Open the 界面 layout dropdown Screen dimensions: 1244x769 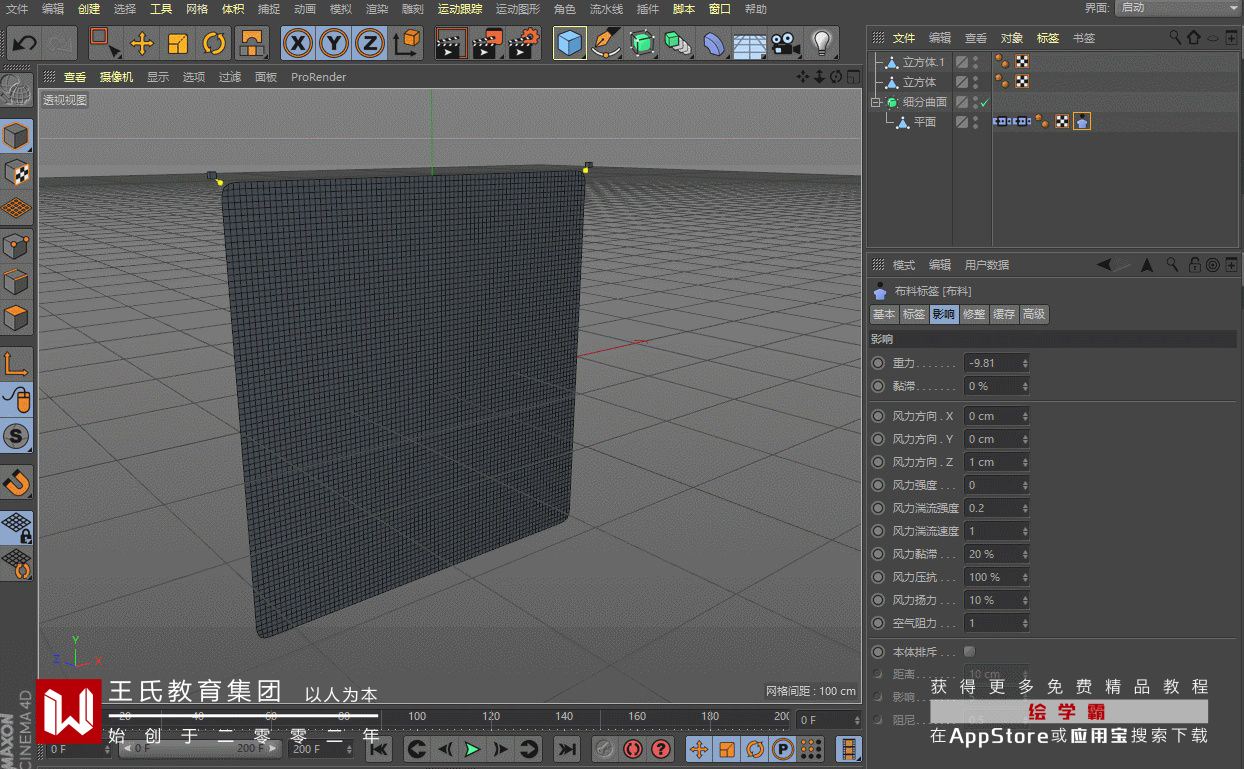(x=1178, y=8)
